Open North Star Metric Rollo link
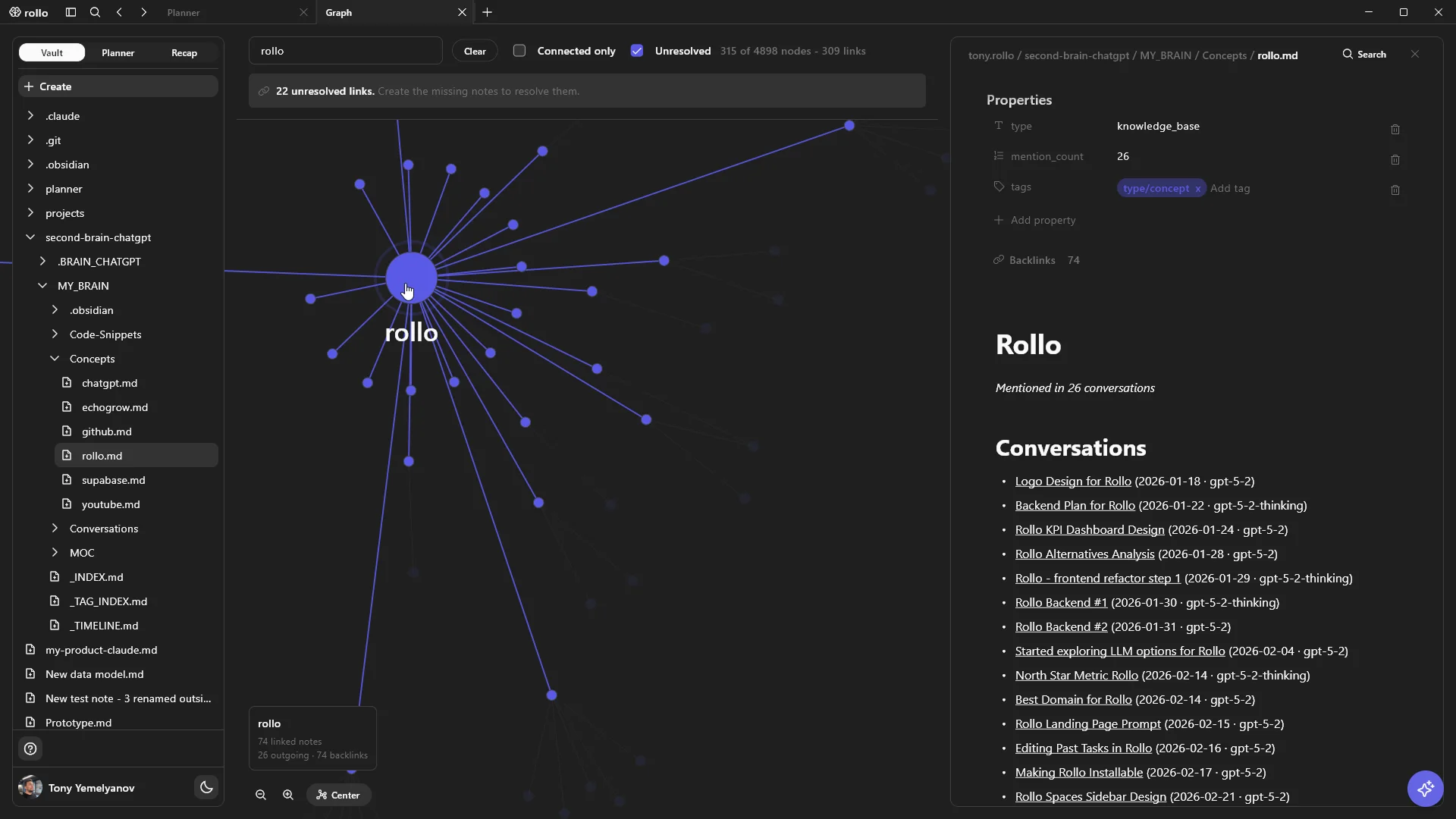1456x819 pixels. (x=1076, y=675)
